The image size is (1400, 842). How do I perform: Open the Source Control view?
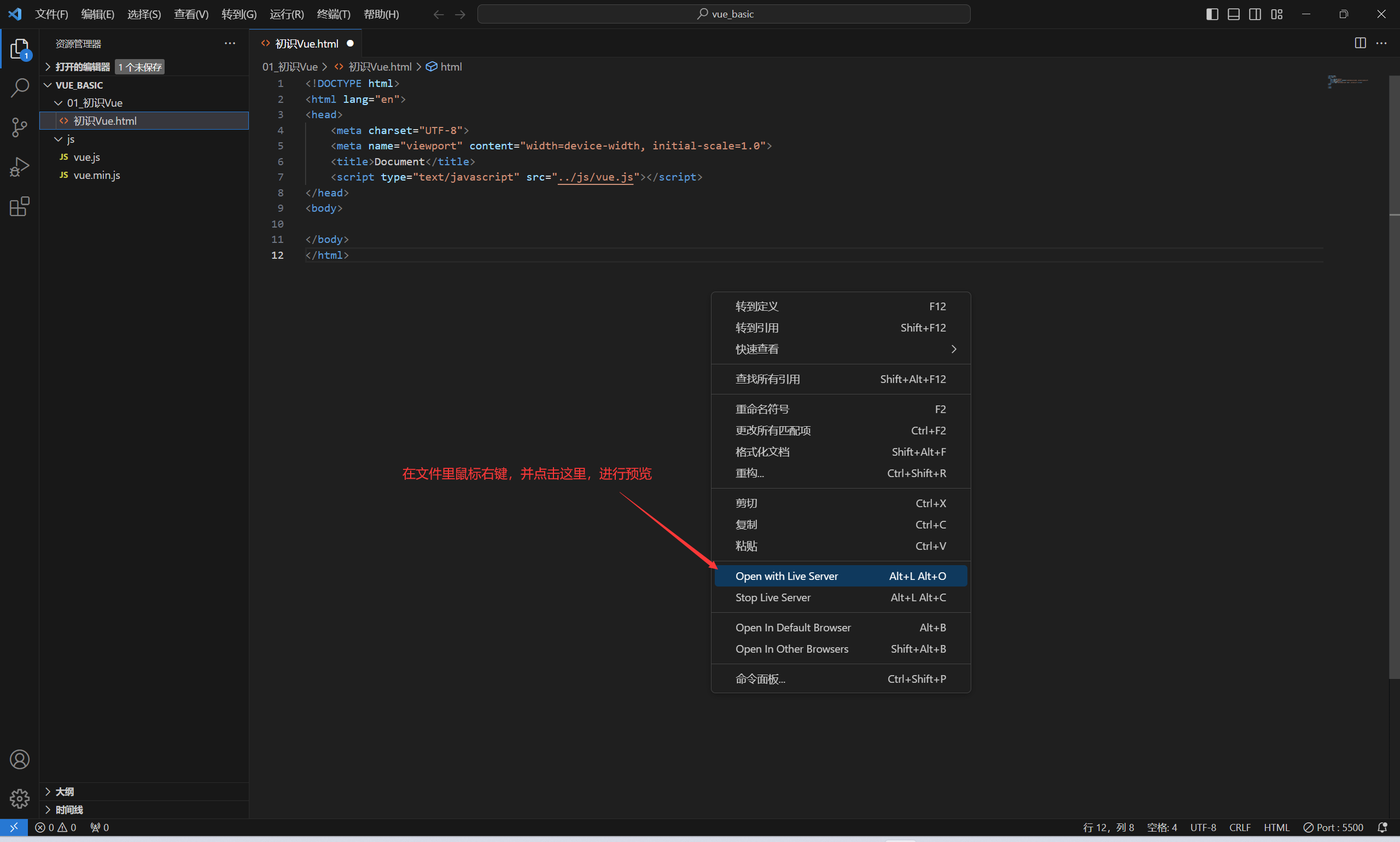click(19, 127)
